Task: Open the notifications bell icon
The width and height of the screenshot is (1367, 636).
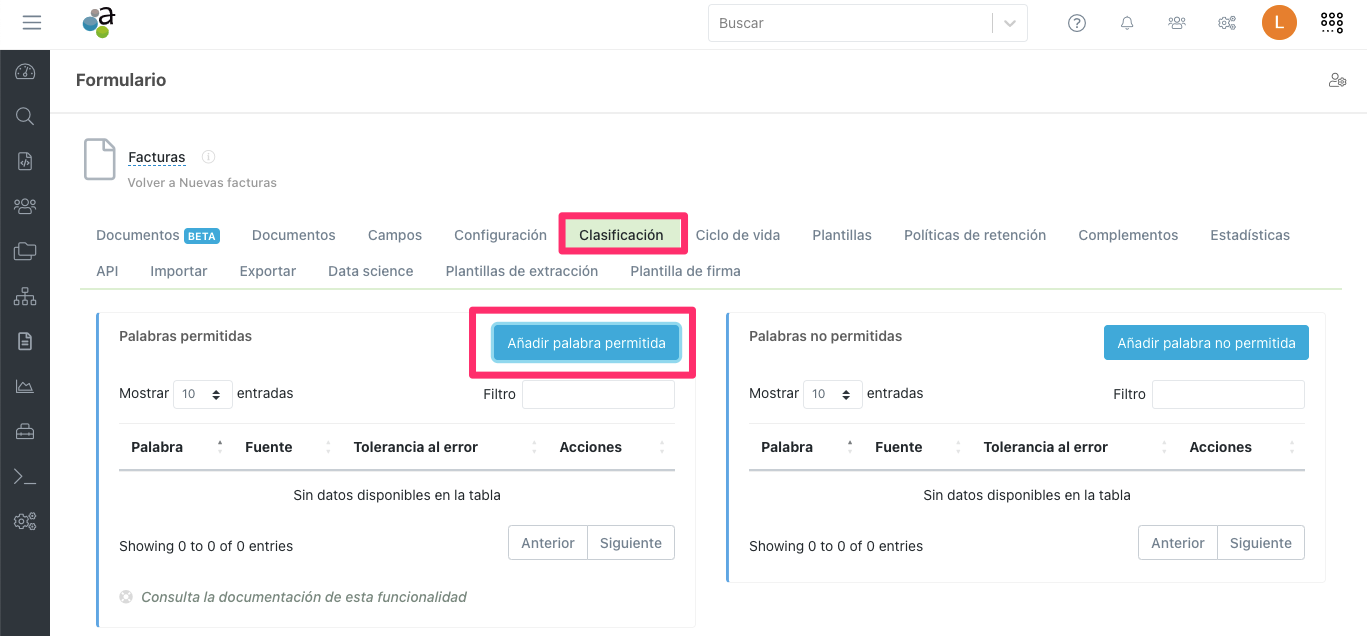Action: point(1127,23)
